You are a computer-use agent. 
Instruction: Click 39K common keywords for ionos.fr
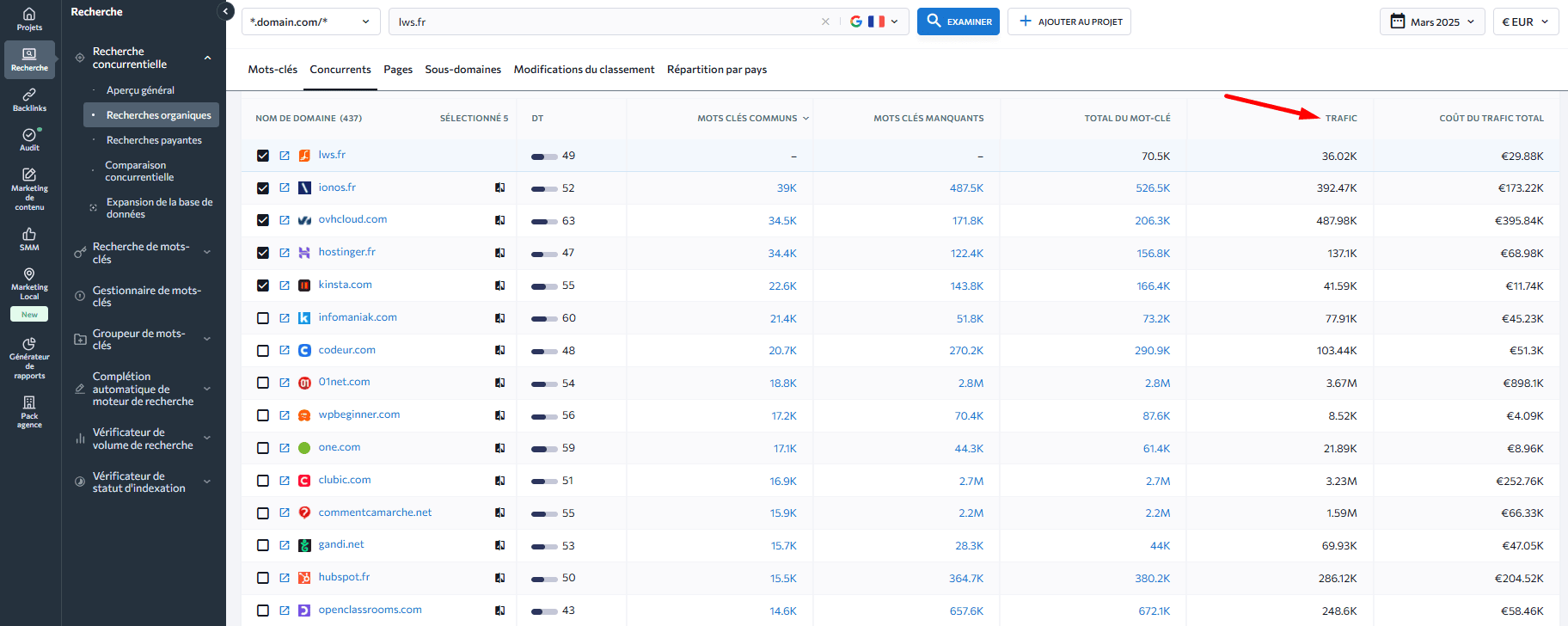[x=787, y=188]
